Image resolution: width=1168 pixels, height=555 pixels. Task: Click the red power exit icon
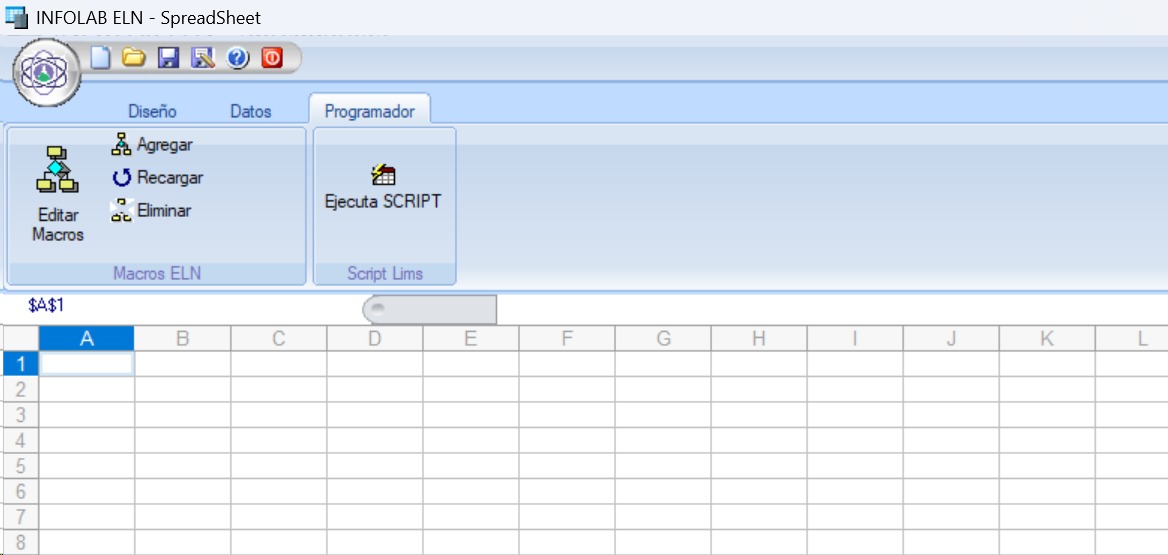click(272, 58)
